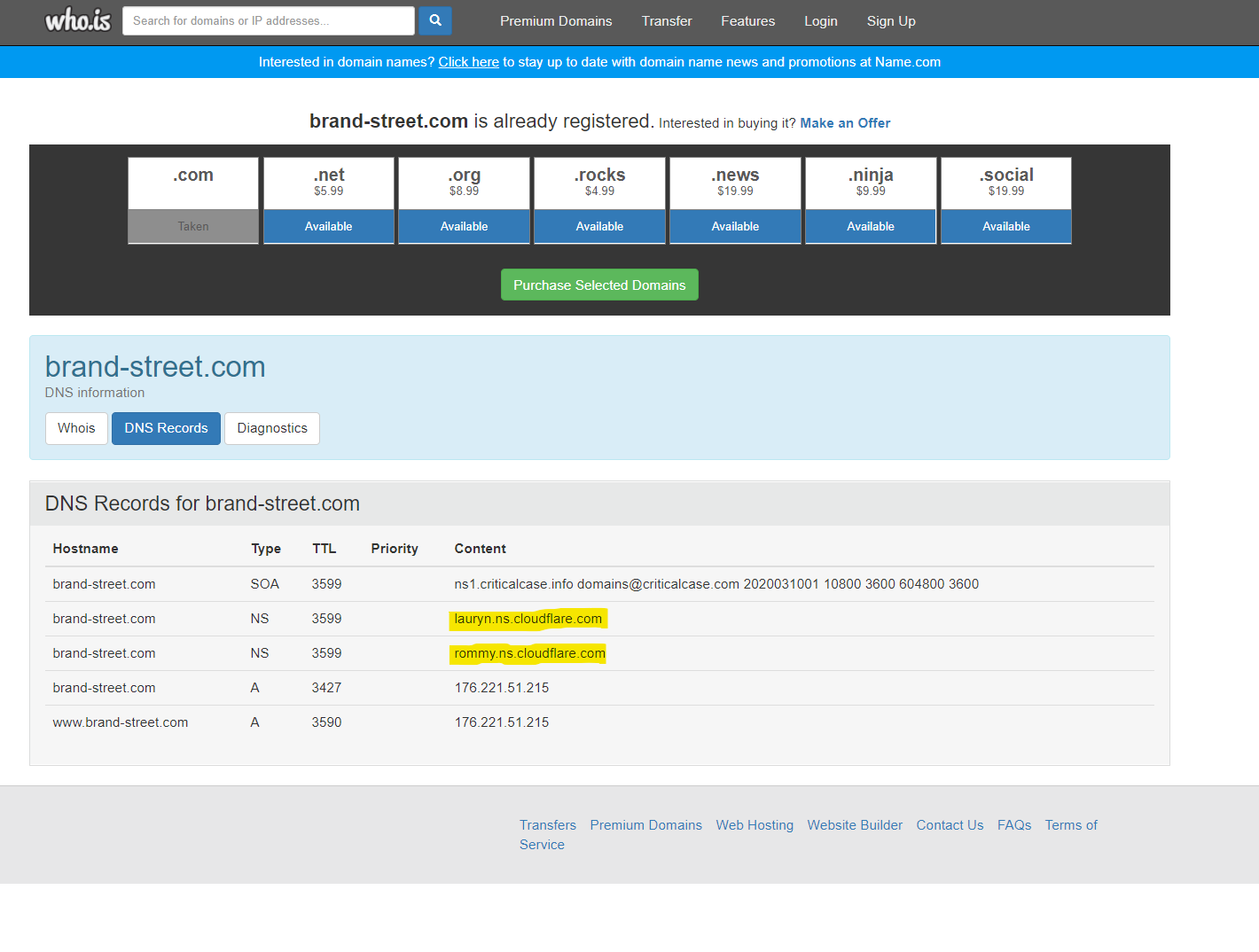Focus the domain search input field
This screenshot has width=1259, height=952.
(269, 20)
